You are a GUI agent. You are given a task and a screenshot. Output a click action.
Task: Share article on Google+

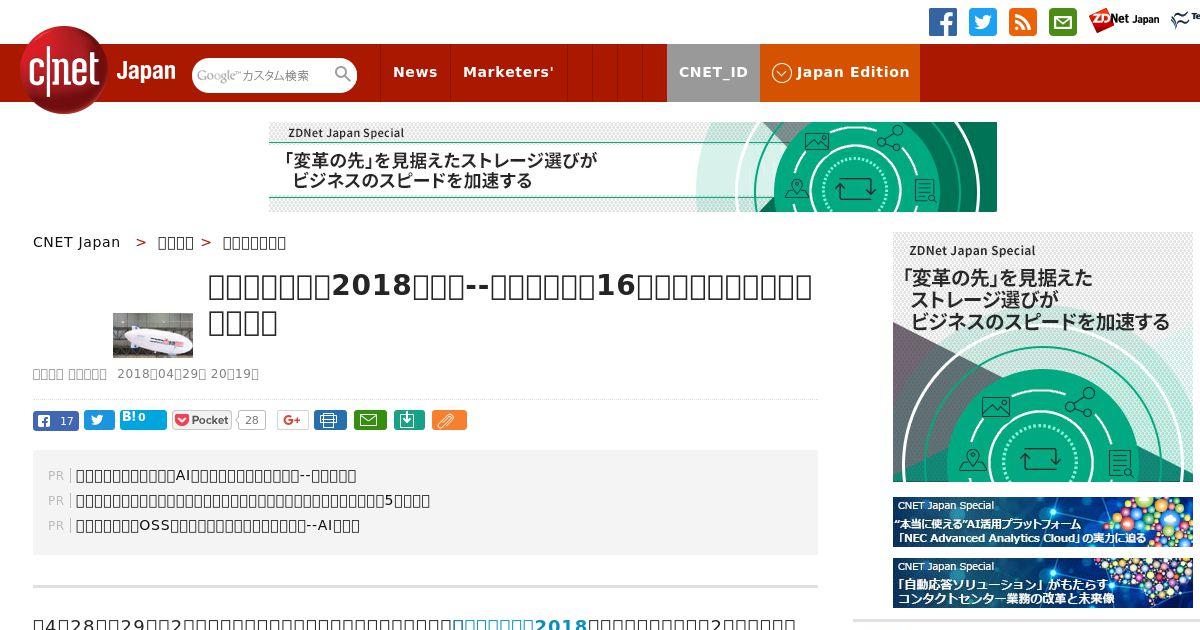tap(293, 420)
